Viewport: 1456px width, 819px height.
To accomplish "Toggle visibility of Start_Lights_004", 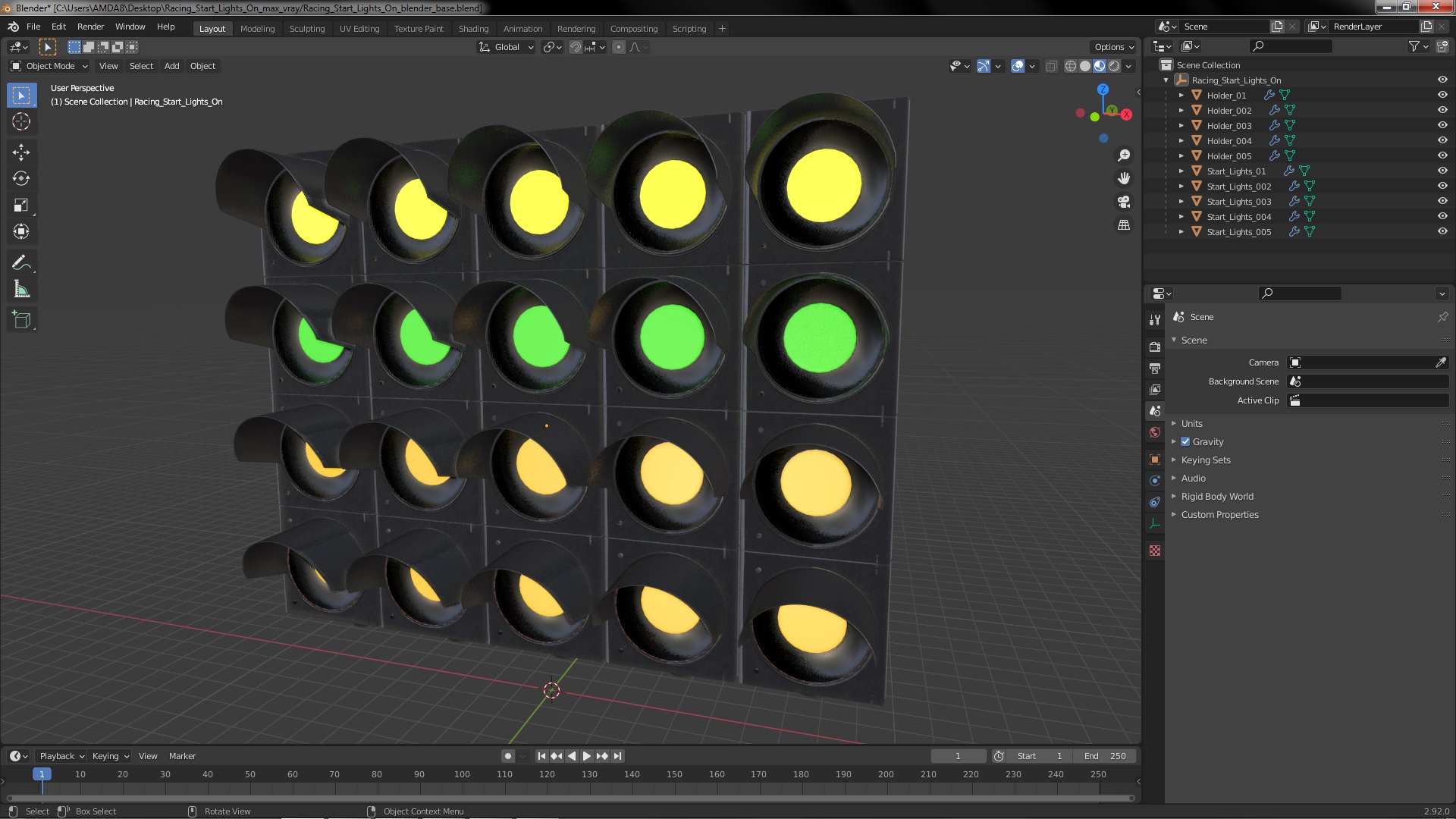I will [1442, 217].
